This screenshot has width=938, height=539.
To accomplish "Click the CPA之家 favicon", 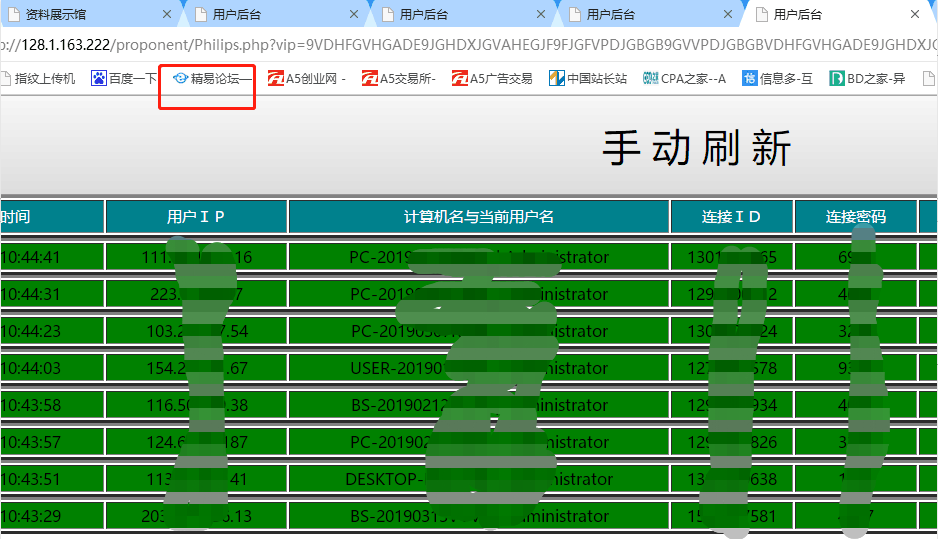I will pos(650,78).
